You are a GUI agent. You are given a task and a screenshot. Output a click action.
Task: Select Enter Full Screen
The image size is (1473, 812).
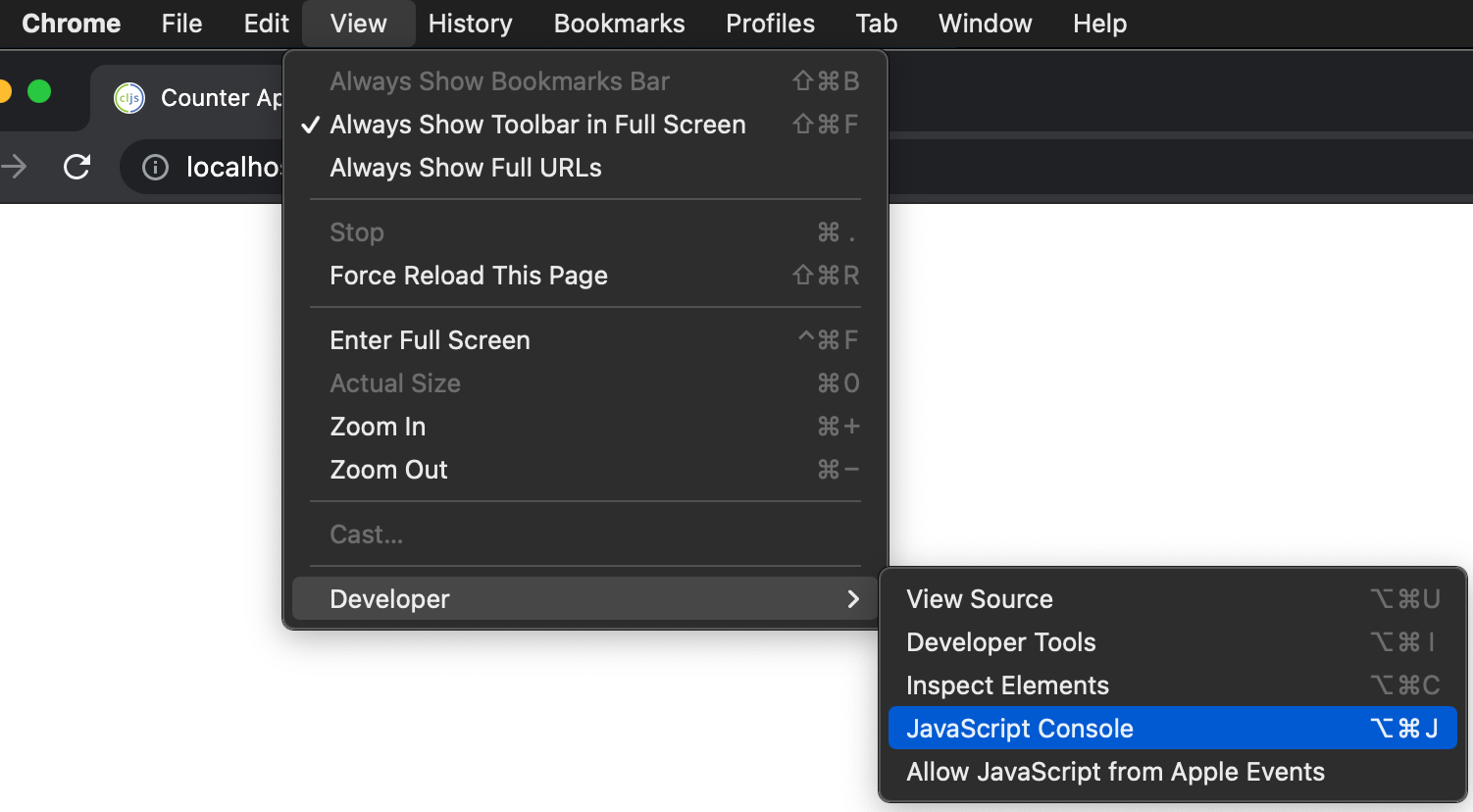(430, 339)
